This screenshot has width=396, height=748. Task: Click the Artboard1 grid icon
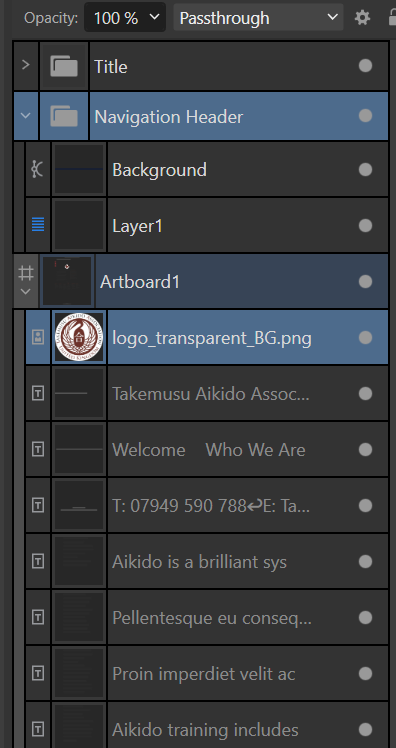(x=26, y=274)
